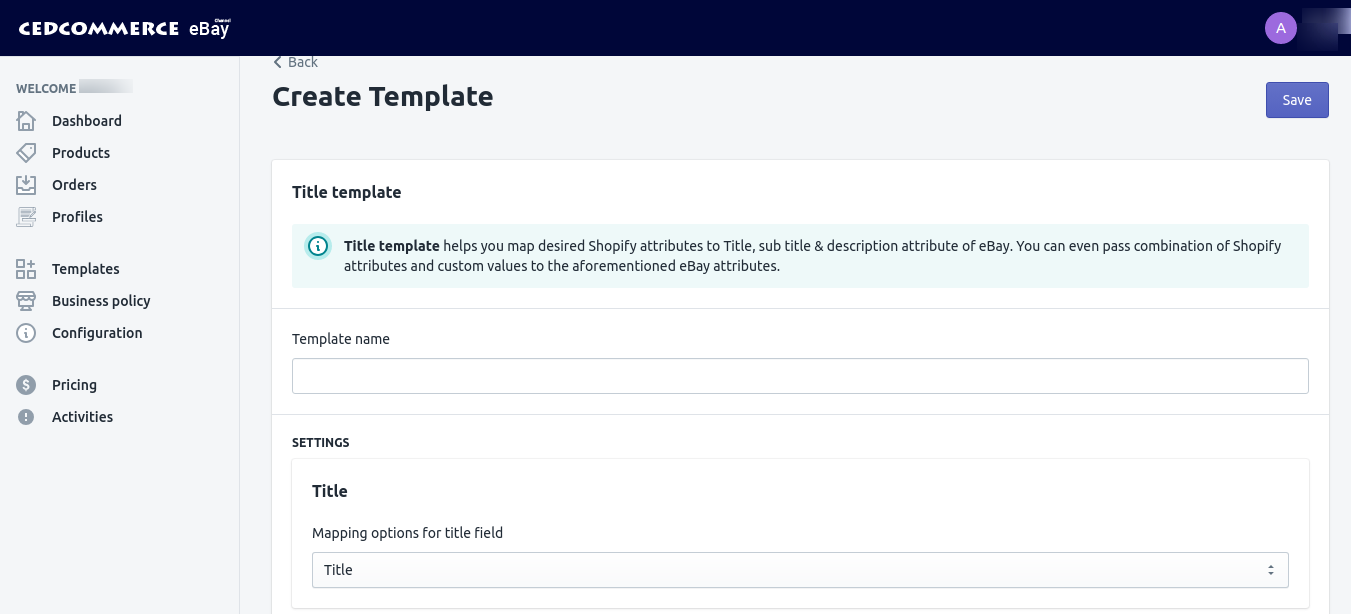Click the Activities alert icon
The width and height of the screenshot is (1351, 614).
[26, 417]
